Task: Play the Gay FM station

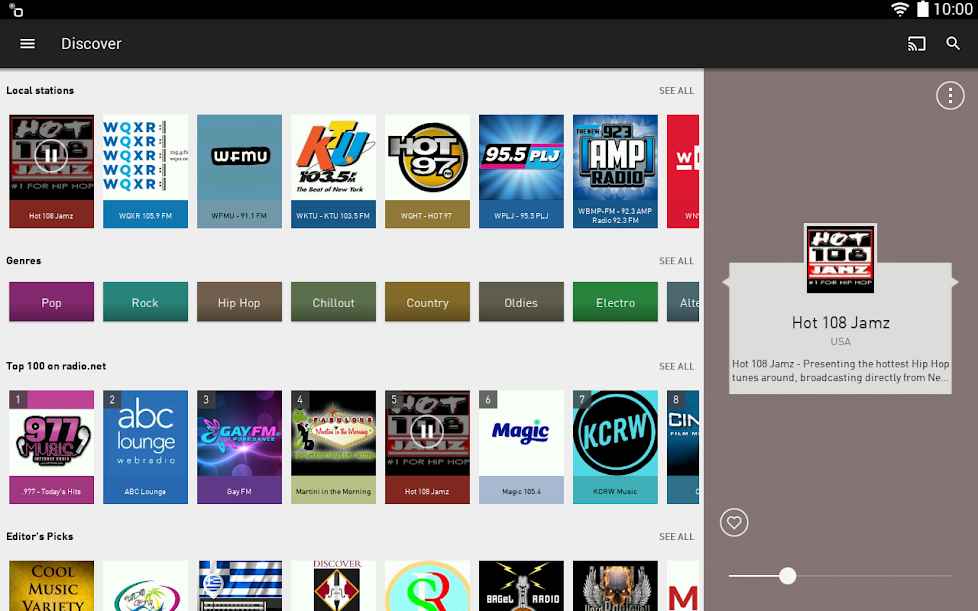Action: coord(240,447)
